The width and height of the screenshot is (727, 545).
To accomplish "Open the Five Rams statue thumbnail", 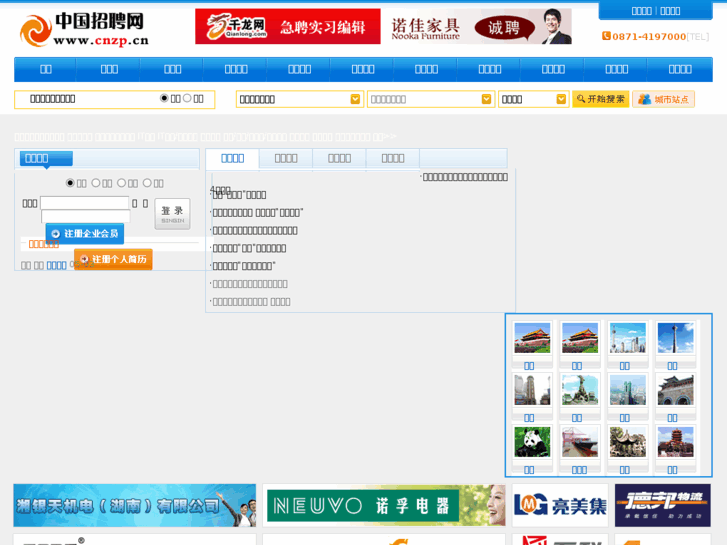I will coord(580,390).
